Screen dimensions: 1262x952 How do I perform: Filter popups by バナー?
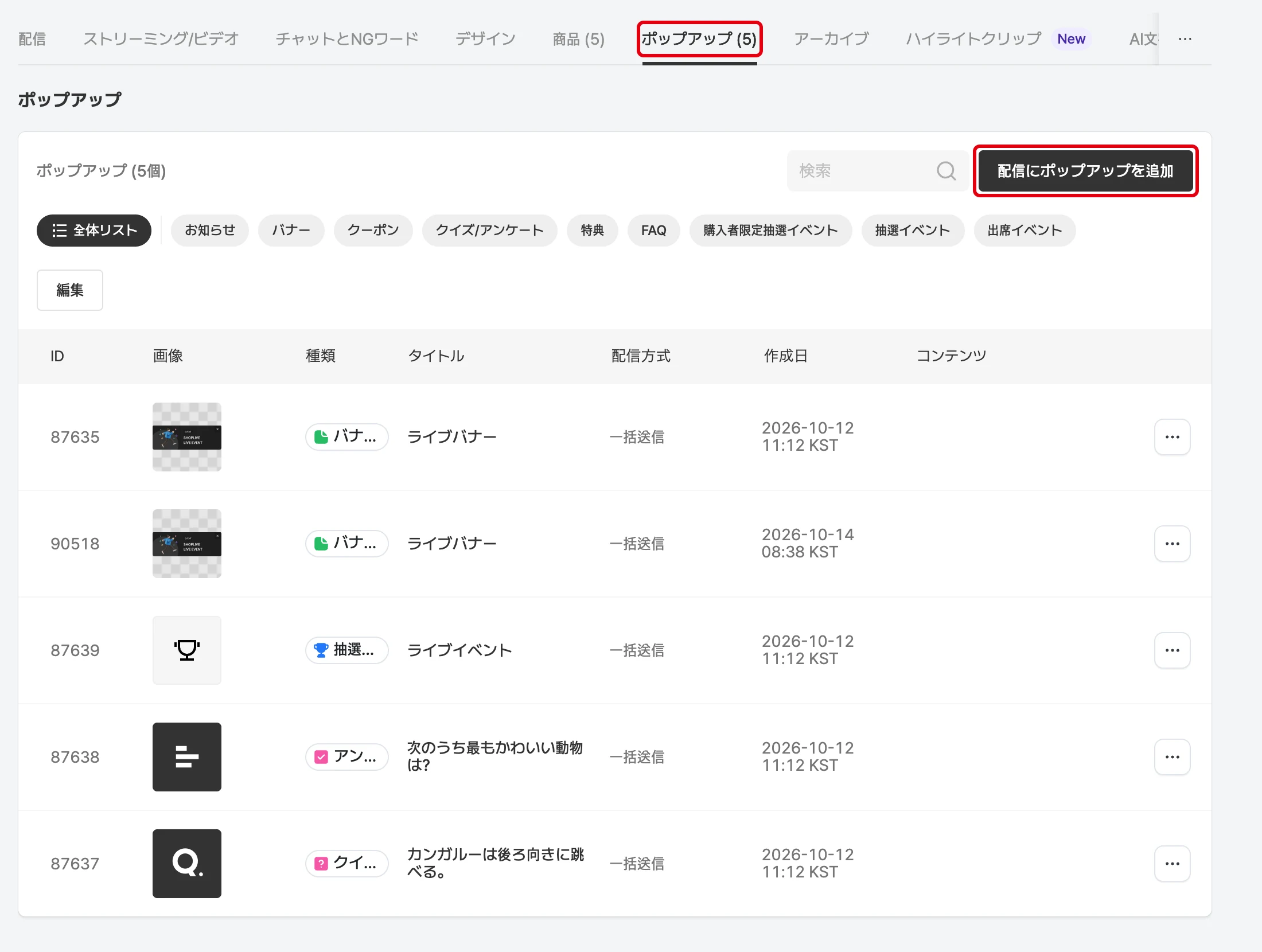point(291,231)
